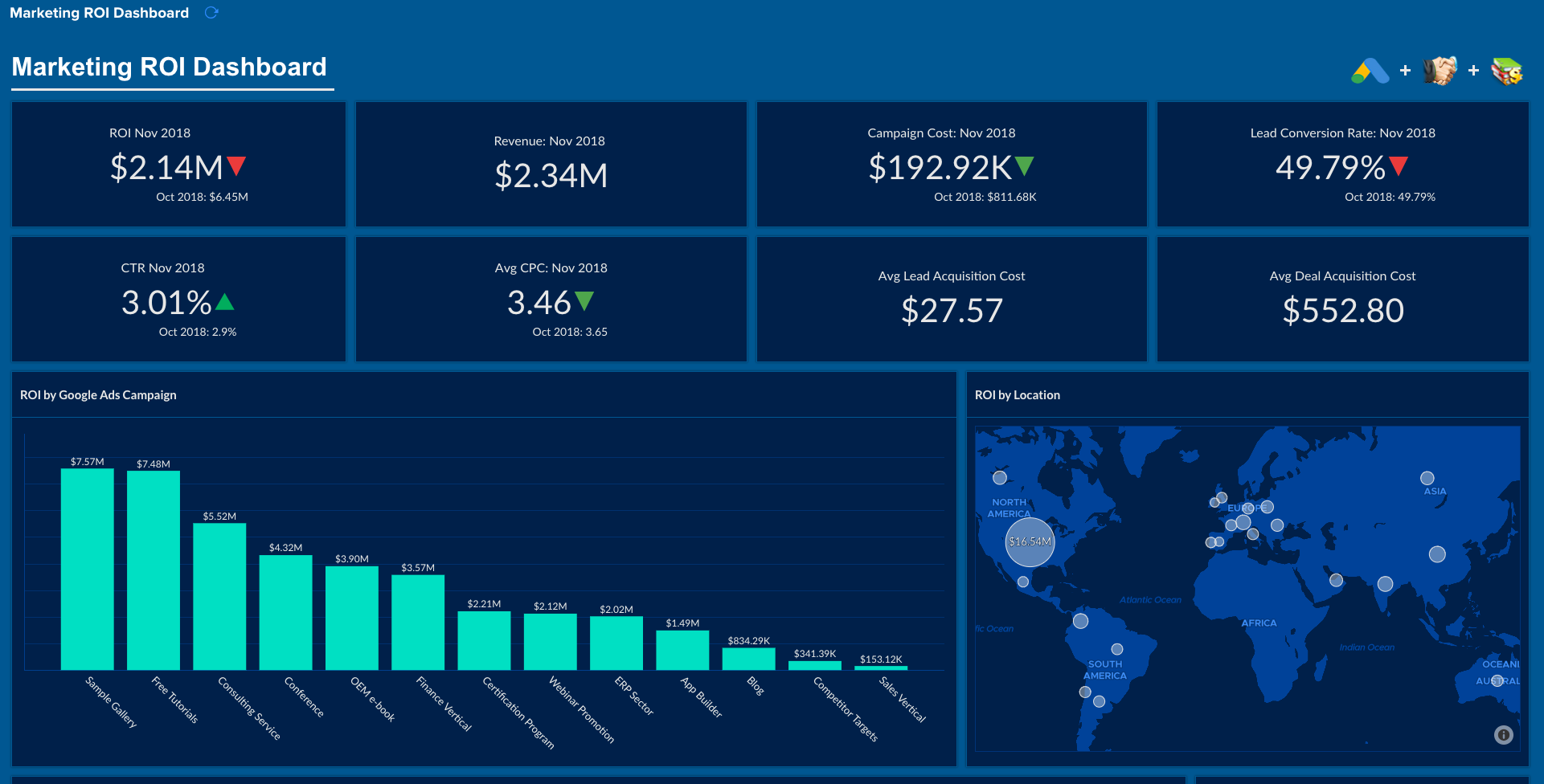Click the Consulting Service bar at $5.52M
The height and width of the screenshot is (784, 1544).
click(x=219, y=596)
